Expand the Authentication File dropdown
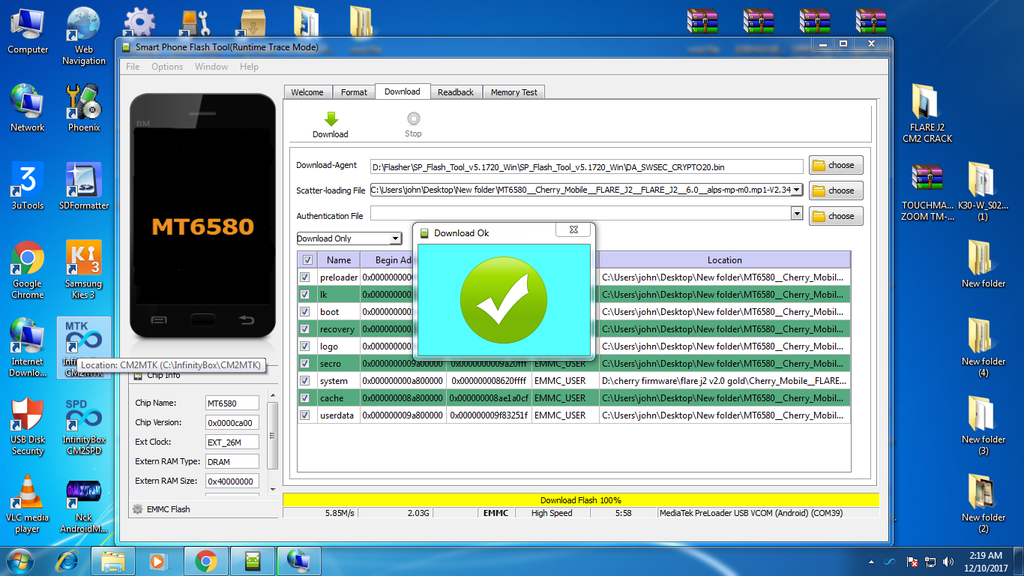1024x576 pixels. click(x=797, y=214)
